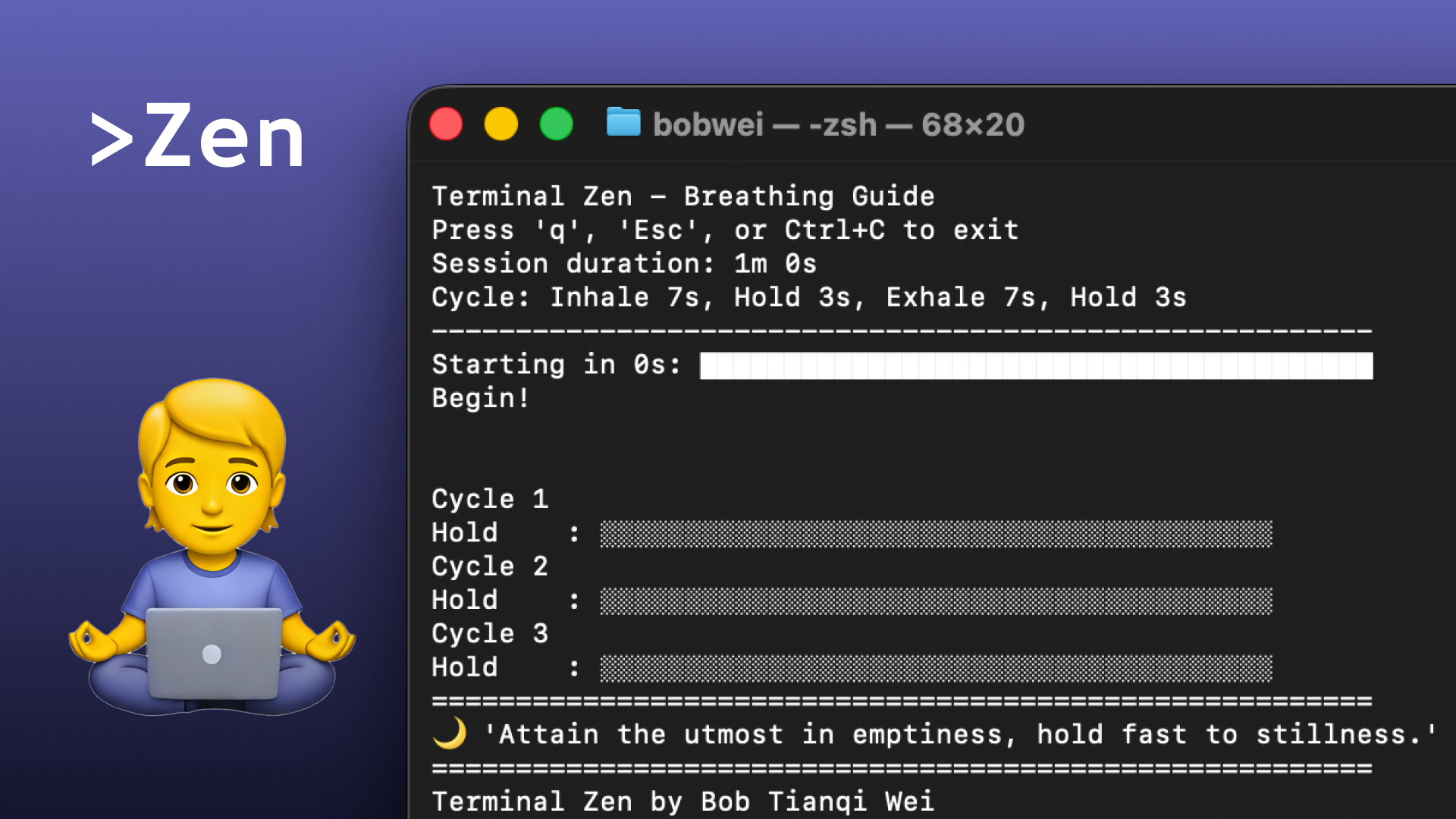The image size is (1456, 819).
Task: Click the 'Cycle 2' label
Action: pyautogui.click(x=489, y=566)
